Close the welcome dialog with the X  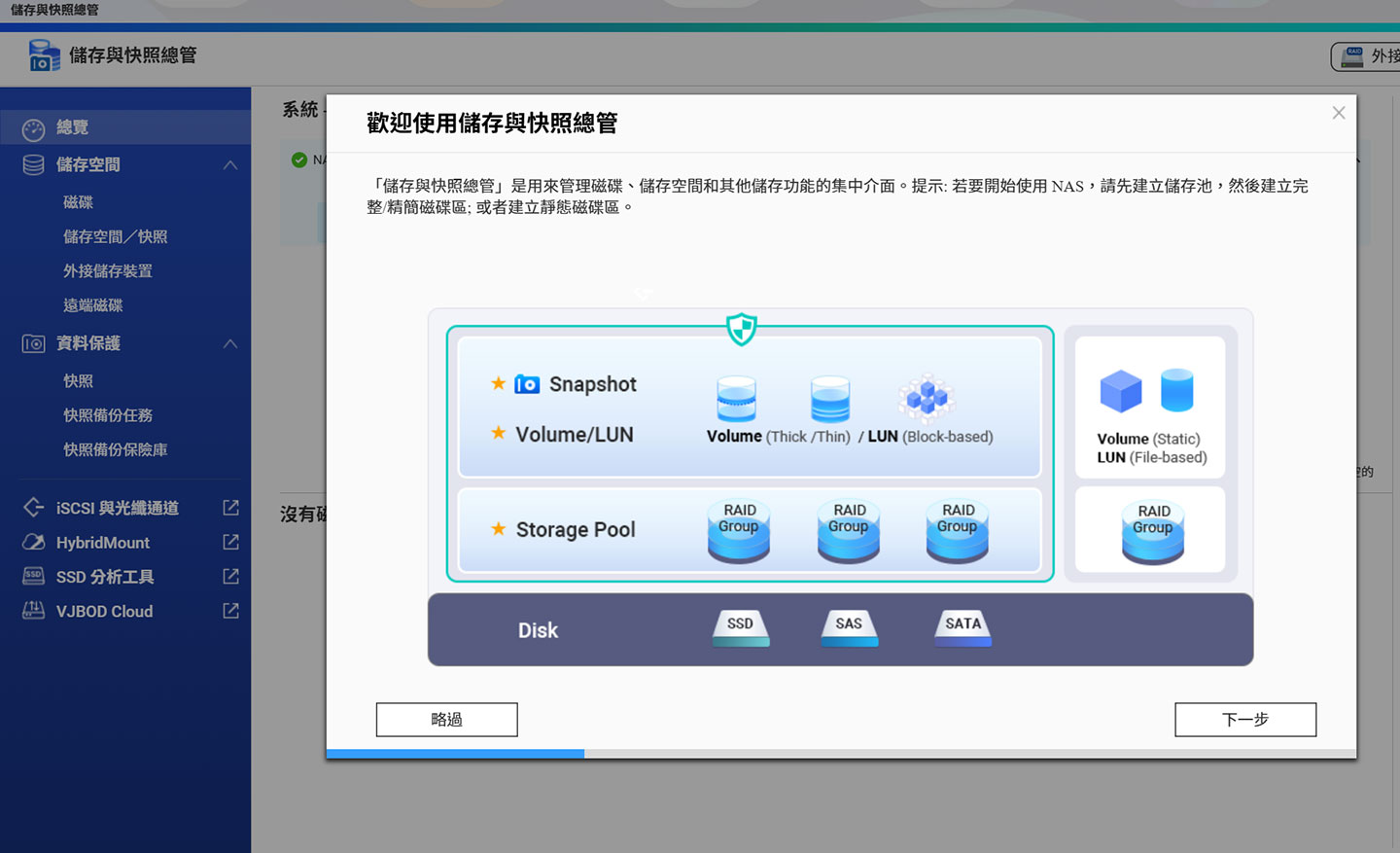tap(1339, 113)
